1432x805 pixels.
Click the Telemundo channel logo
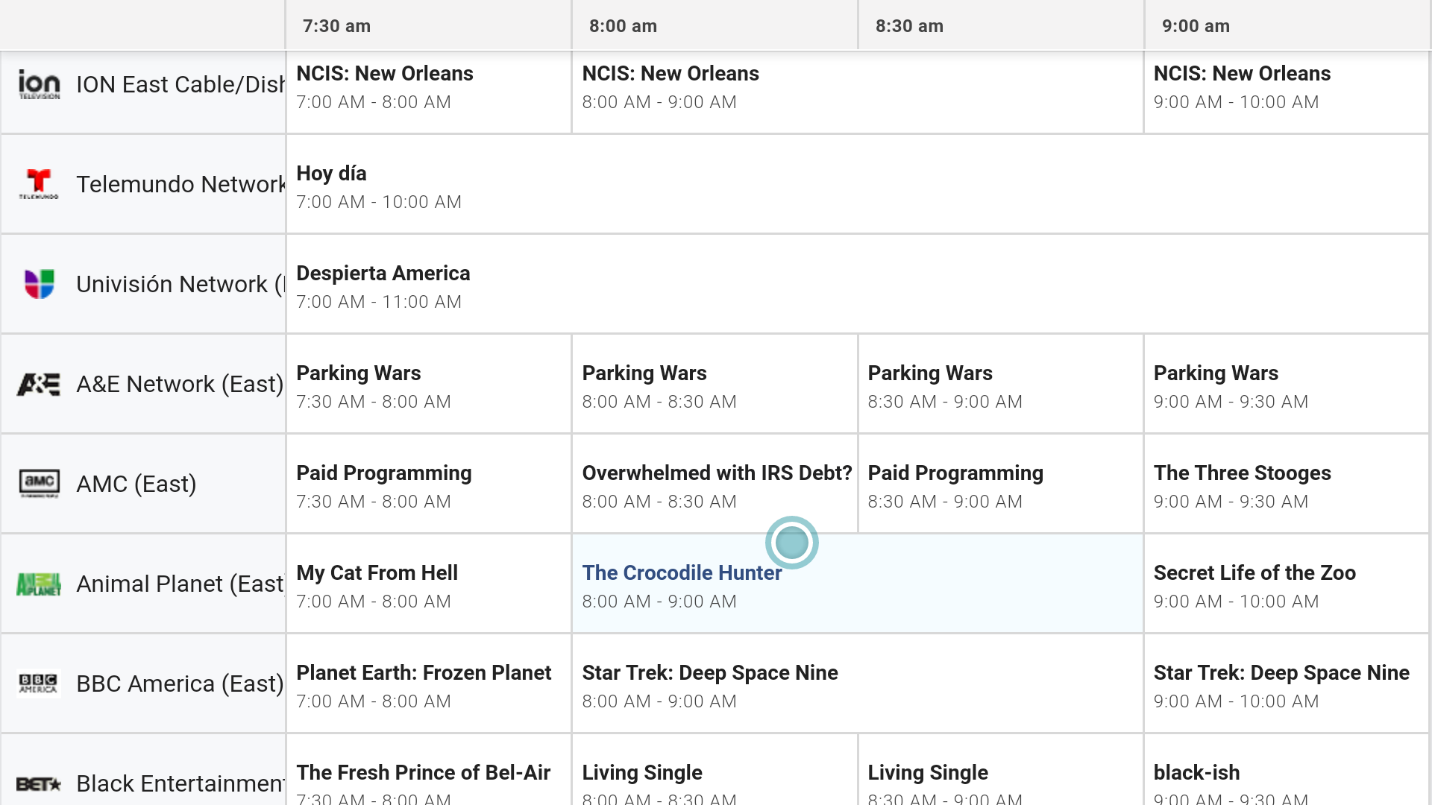39,184
